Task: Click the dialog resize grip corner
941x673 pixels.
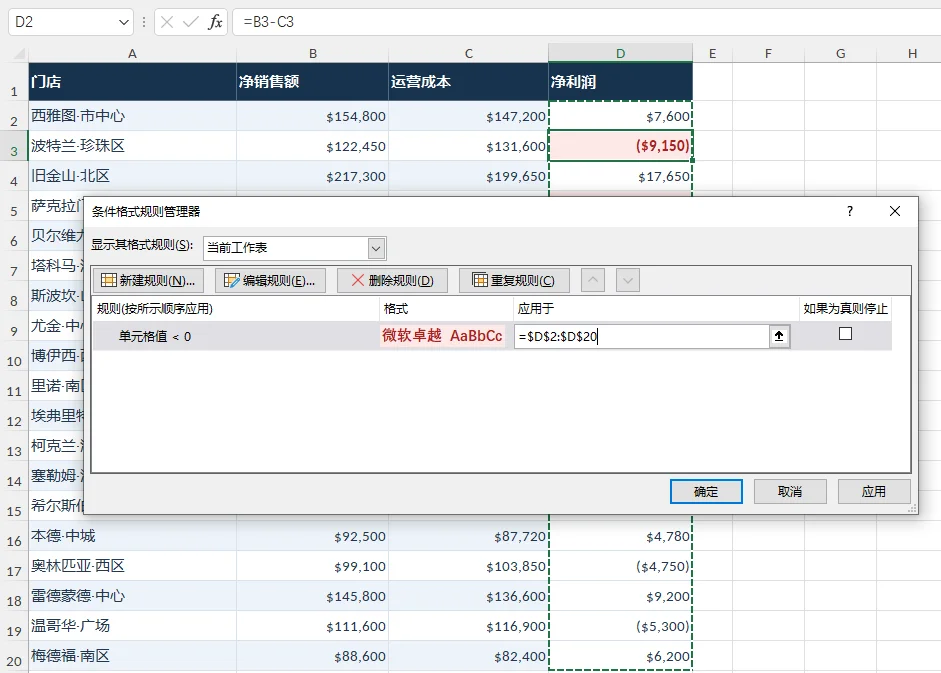Action: coord(913,509)
